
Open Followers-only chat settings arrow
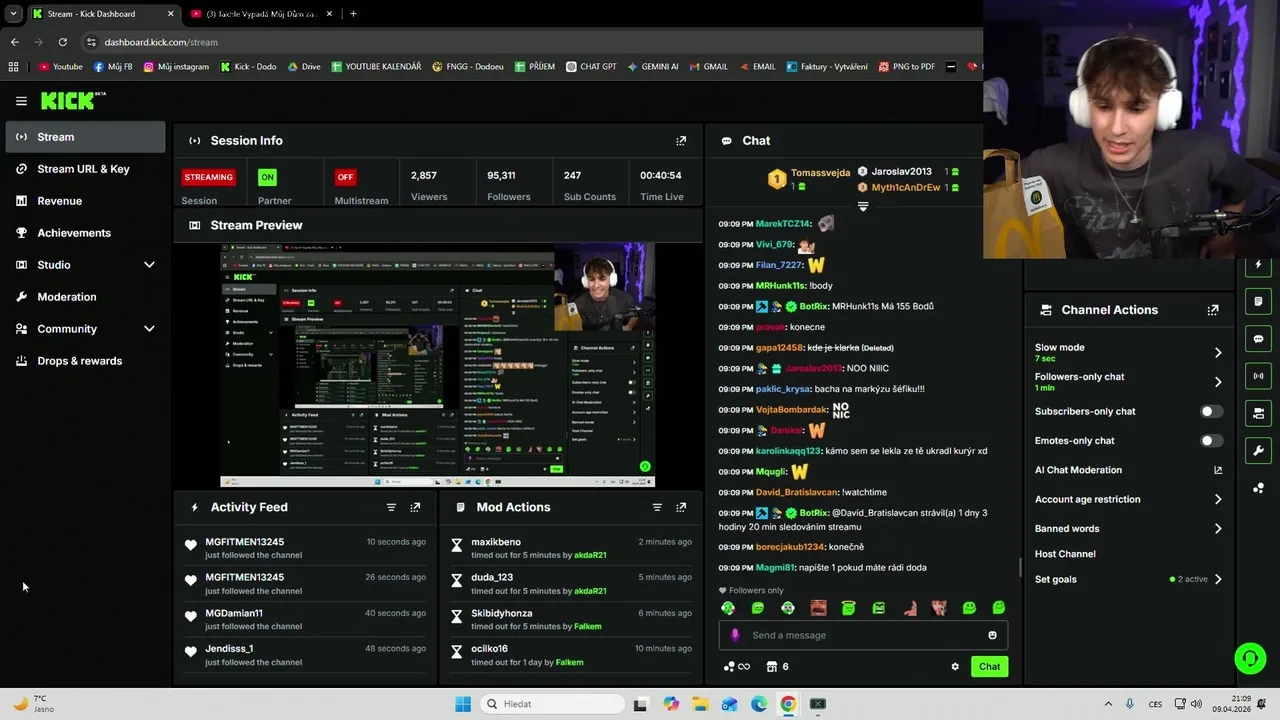coord(1218,382)
